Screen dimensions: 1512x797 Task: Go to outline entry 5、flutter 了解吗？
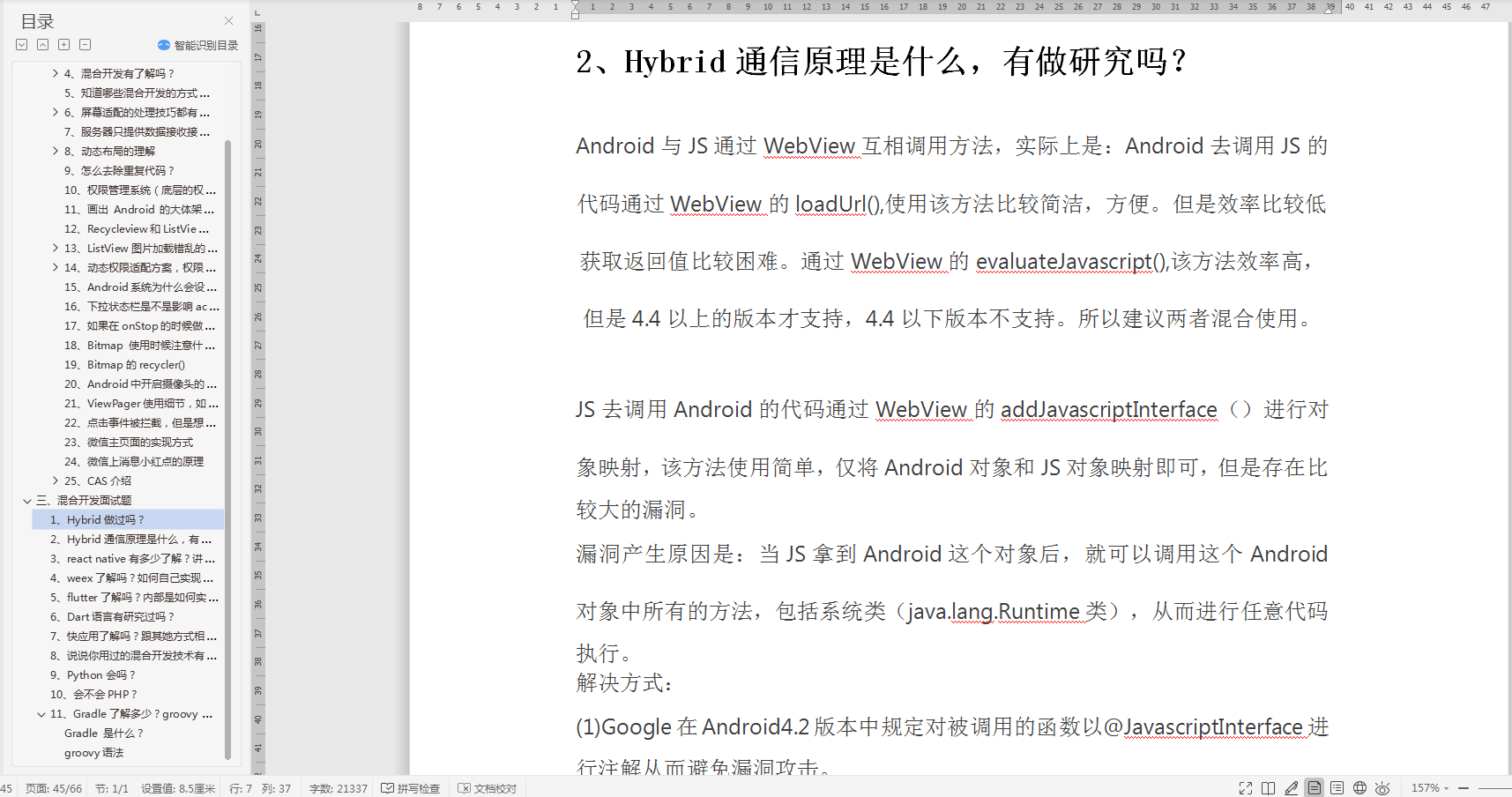[x=134, y=598]
